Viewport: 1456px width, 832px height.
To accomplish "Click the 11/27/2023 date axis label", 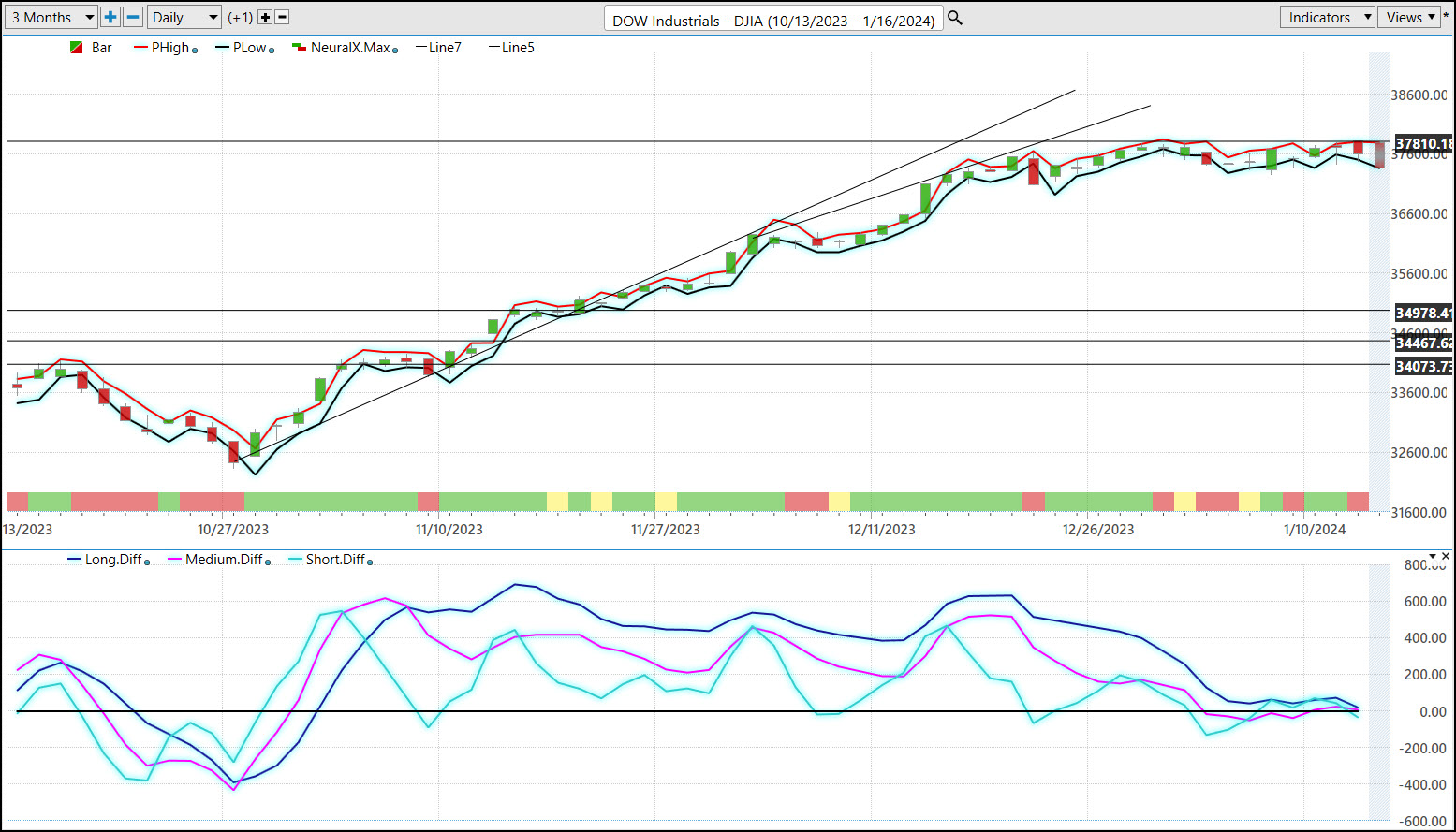I will pos(666,530).
